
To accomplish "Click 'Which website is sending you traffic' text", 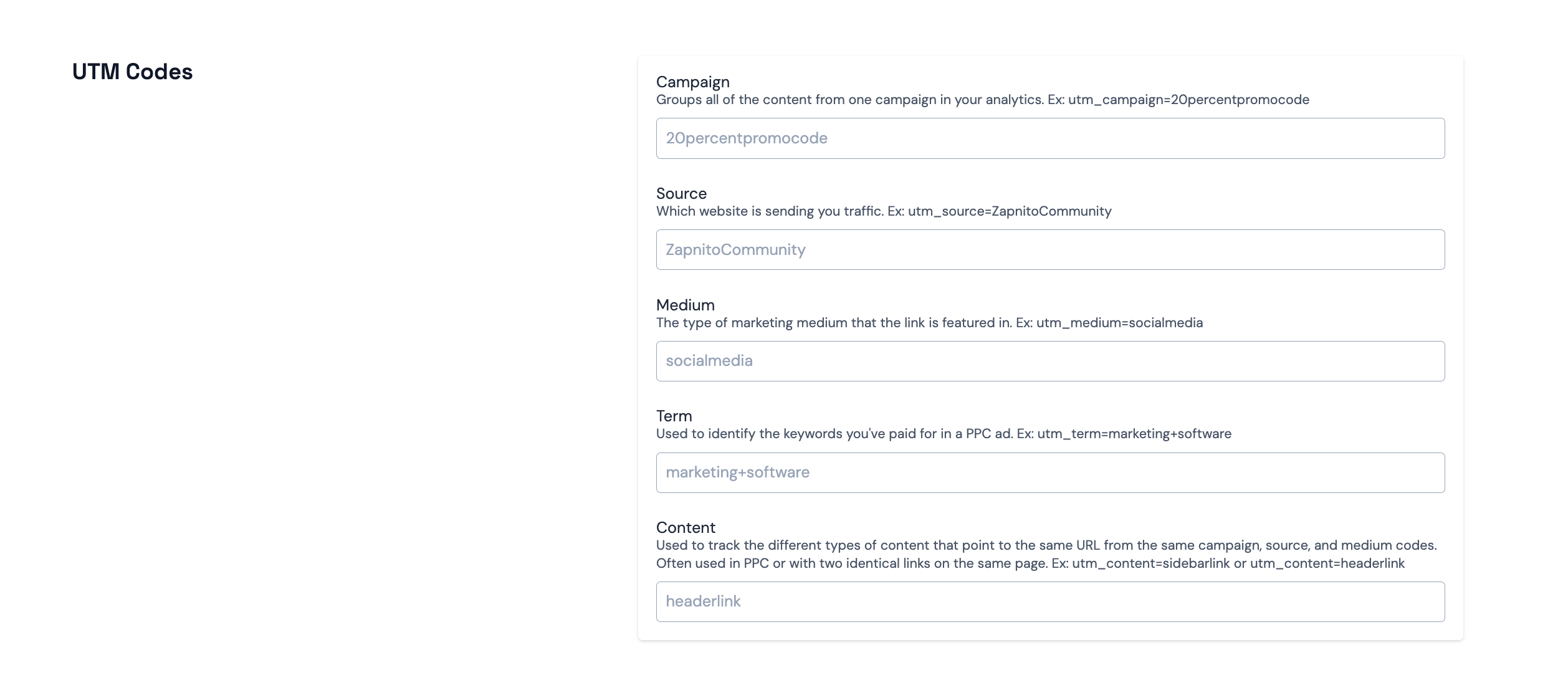I will click(770, 211).
